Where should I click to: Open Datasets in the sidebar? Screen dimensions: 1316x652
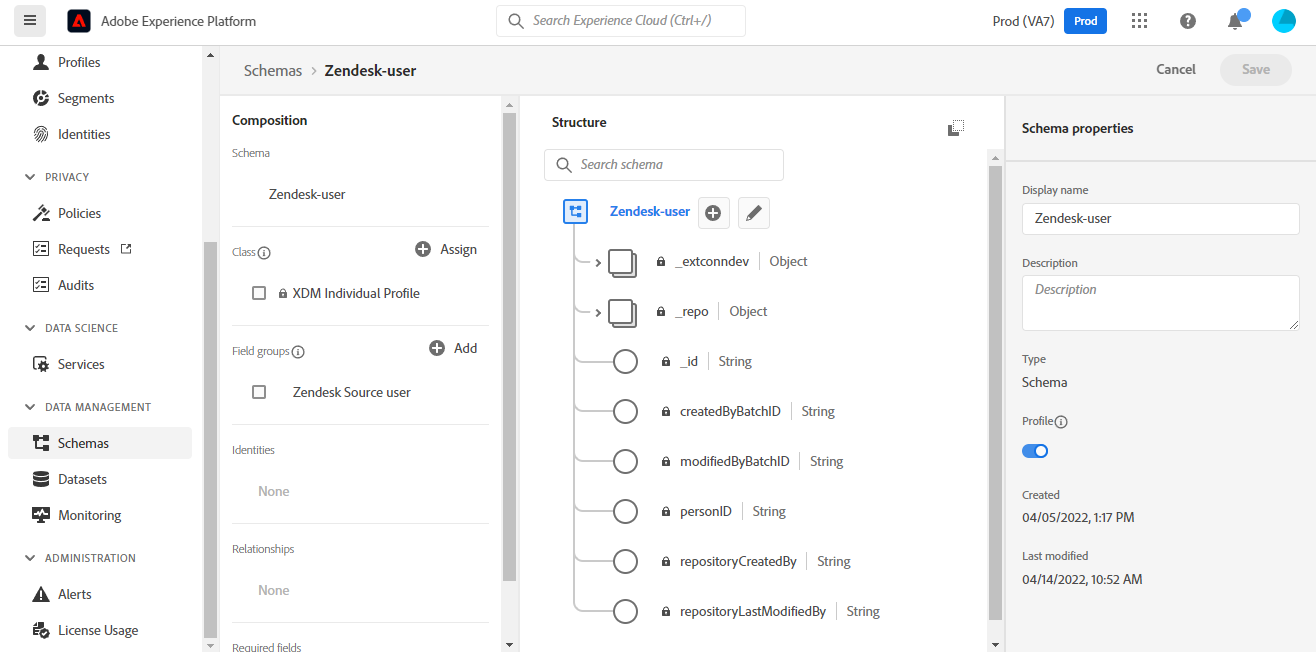82,479
